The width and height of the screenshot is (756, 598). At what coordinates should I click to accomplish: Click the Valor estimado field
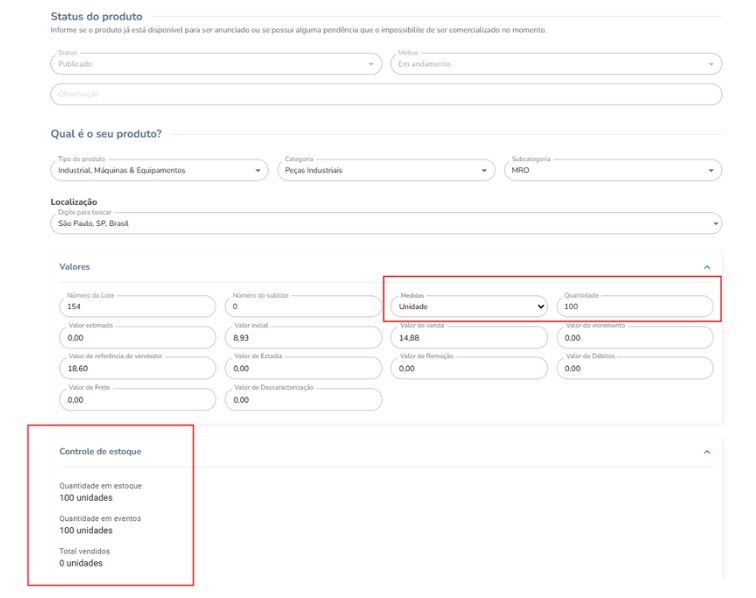point(137,338)
